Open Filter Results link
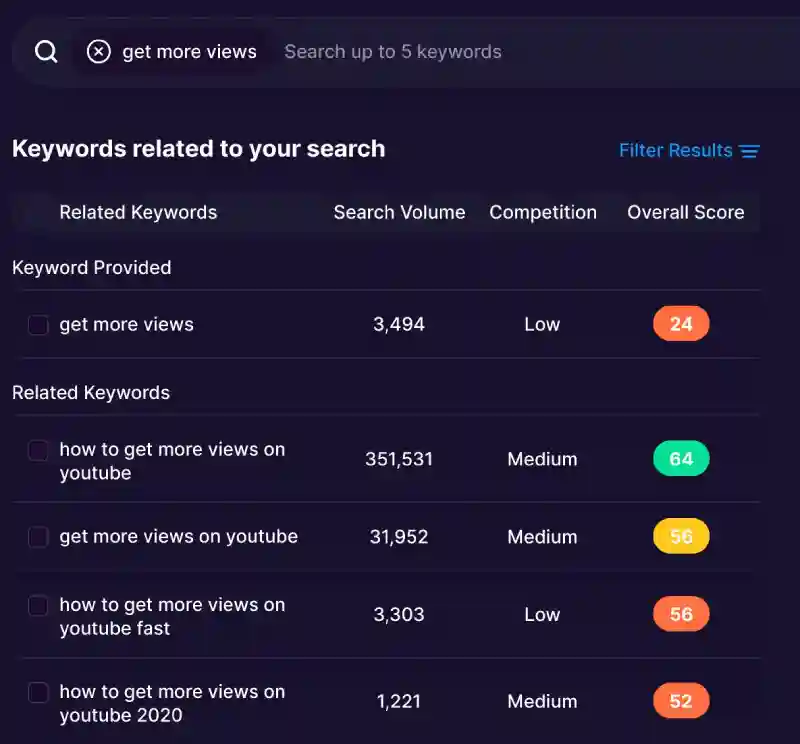This screenshot has height=744, width=800. pos(676,151)
